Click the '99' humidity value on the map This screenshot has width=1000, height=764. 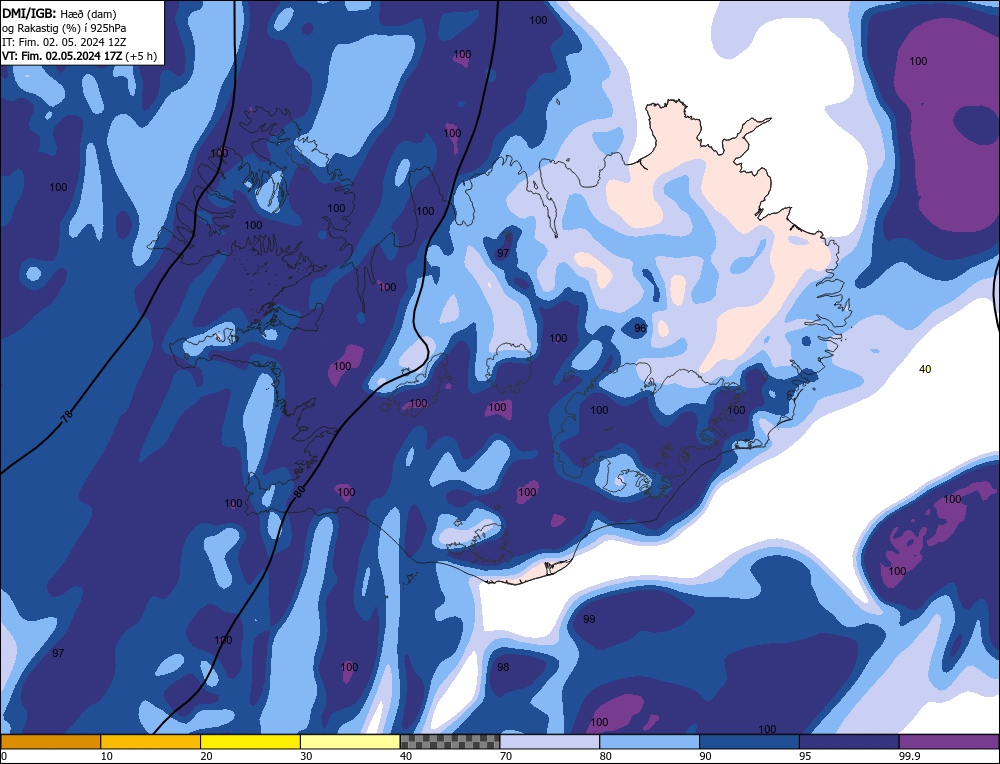click(589, 619)
